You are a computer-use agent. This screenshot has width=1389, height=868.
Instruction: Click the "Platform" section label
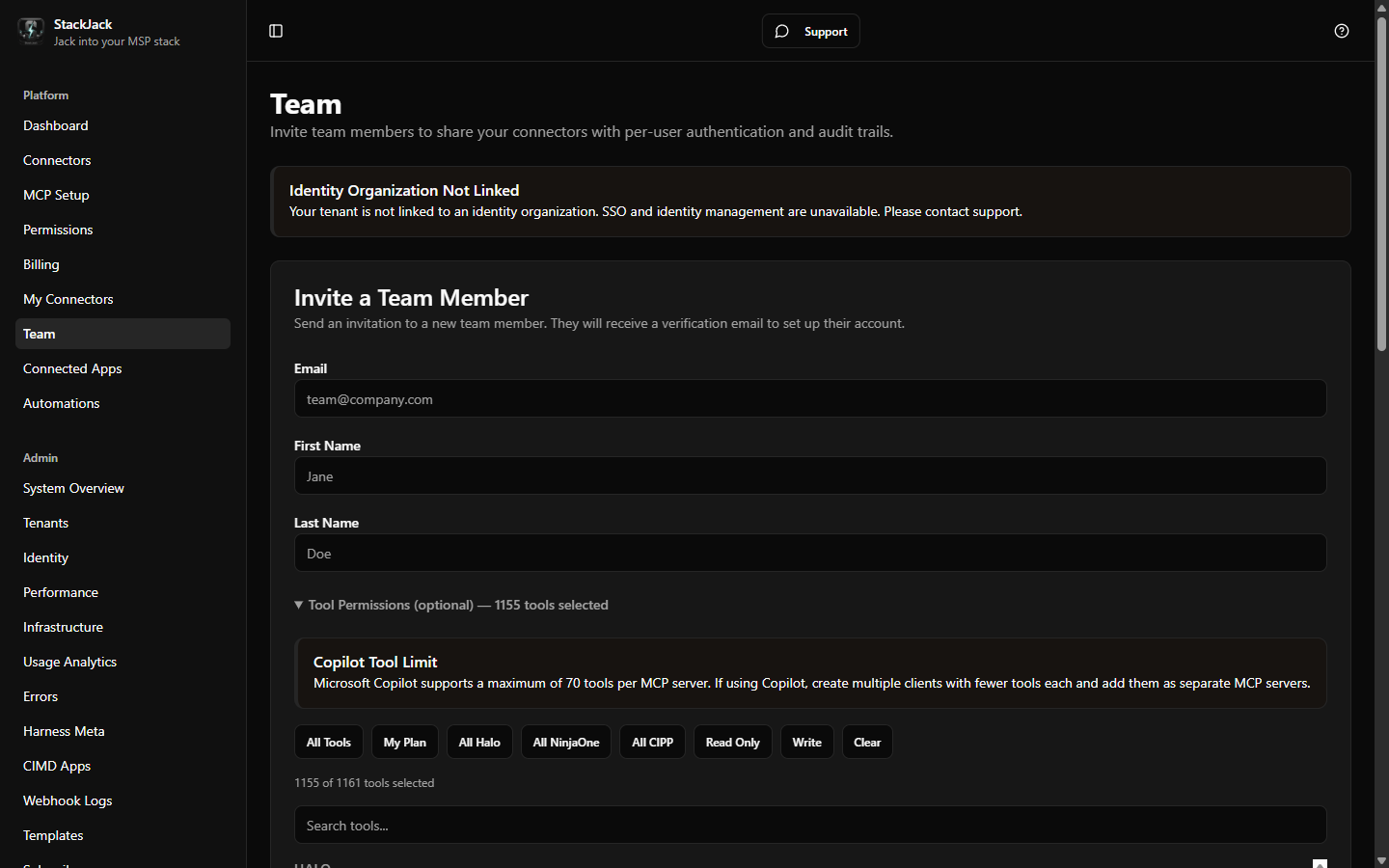click(45, 95)
